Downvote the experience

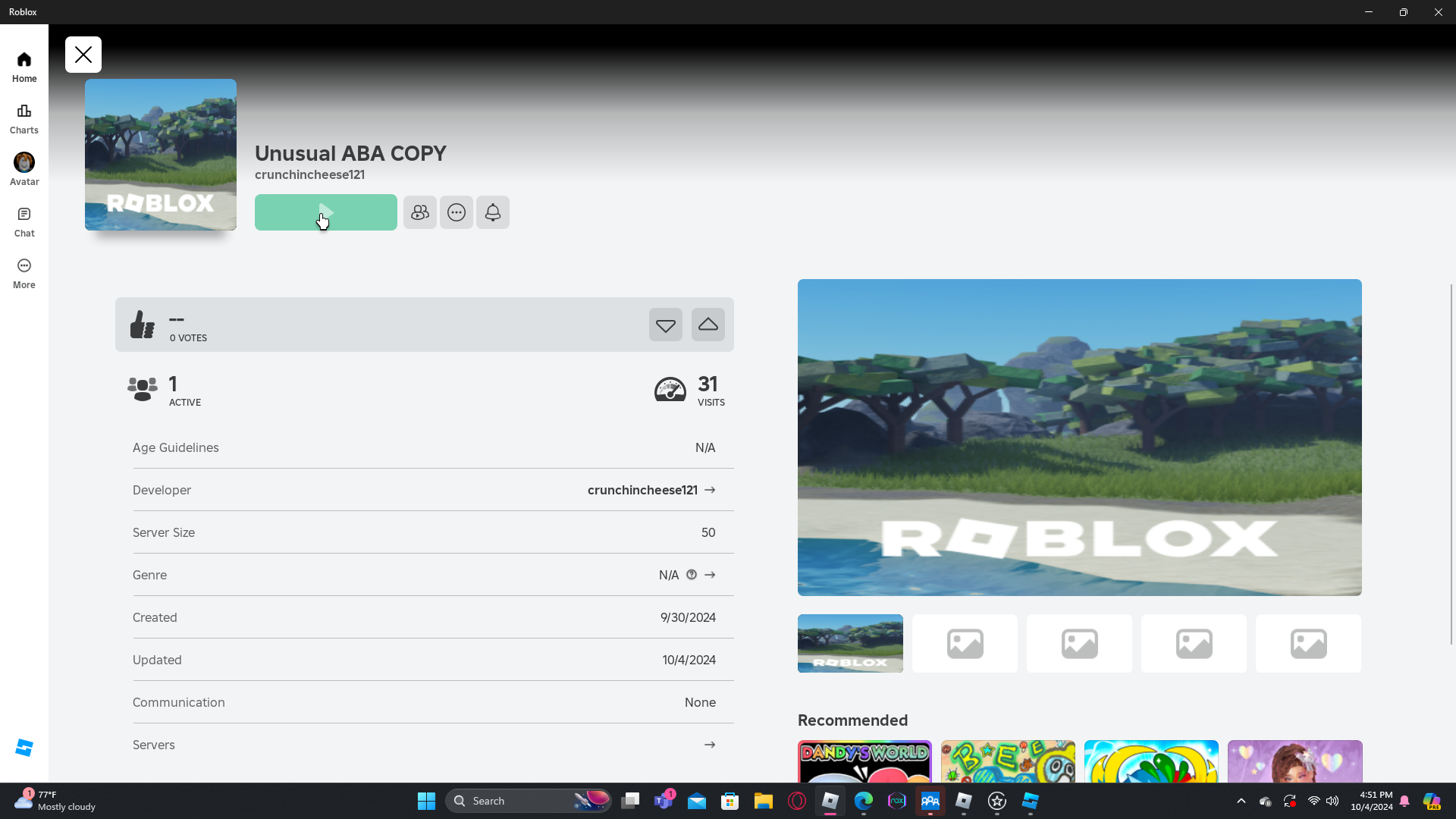[666, 325]
